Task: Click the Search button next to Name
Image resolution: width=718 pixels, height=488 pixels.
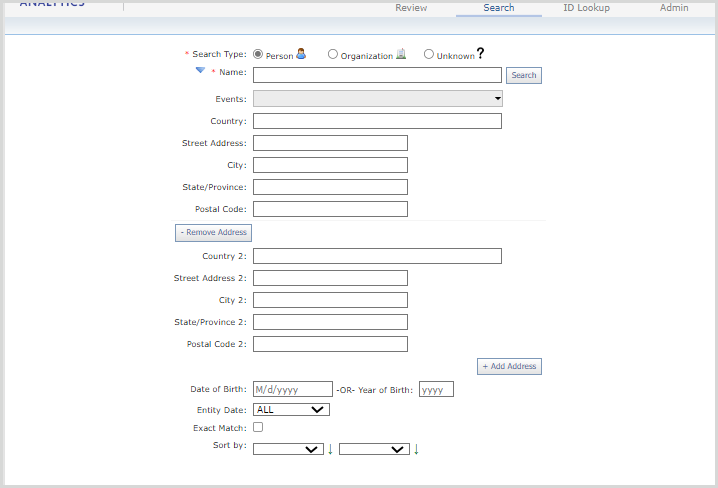Action: point(524,75)
